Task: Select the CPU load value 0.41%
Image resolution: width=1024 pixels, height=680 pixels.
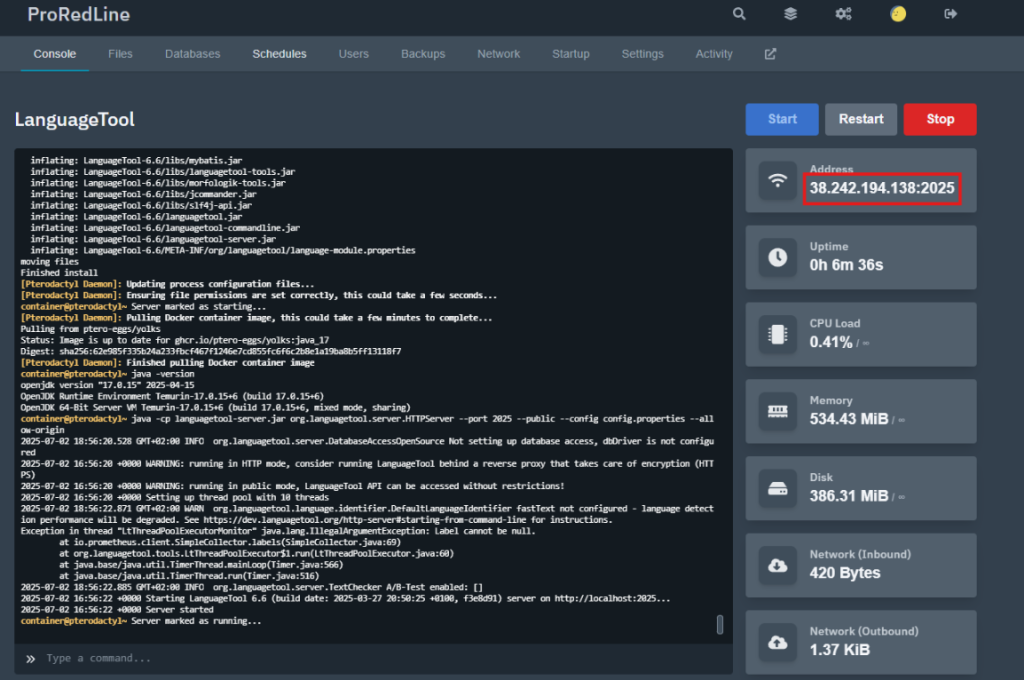Action: coord(831,342)
